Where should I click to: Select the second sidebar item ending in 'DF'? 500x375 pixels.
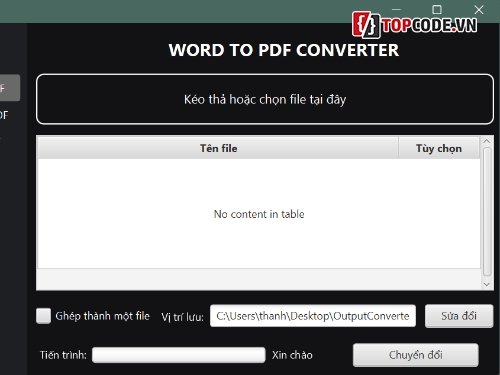point(5,115)
